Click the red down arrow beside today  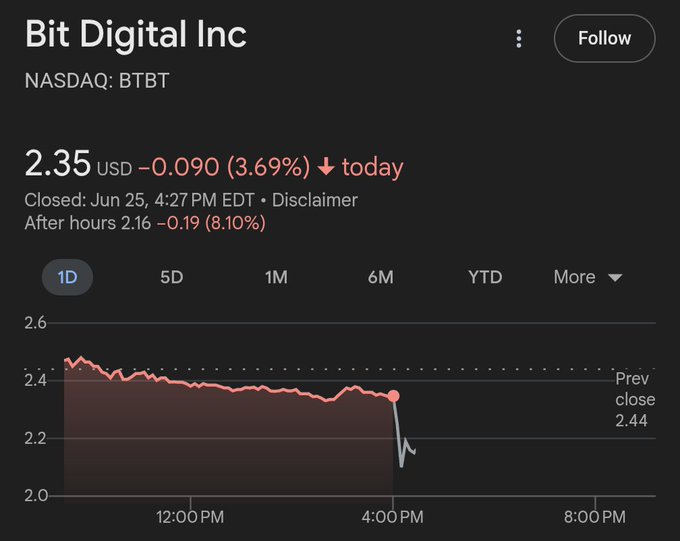(326, 166)
